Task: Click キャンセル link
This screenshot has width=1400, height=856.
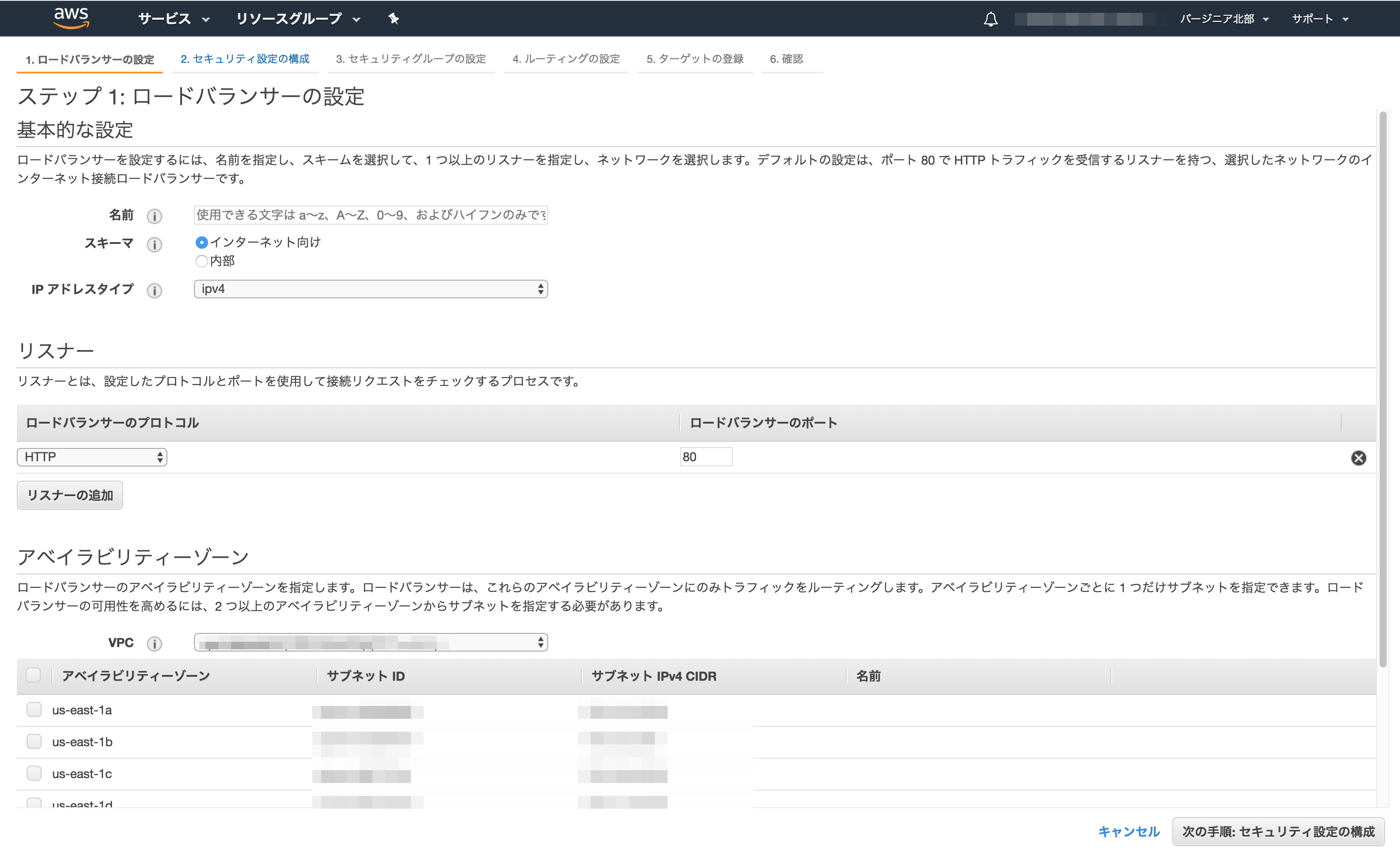Action: click(1129, 832)
